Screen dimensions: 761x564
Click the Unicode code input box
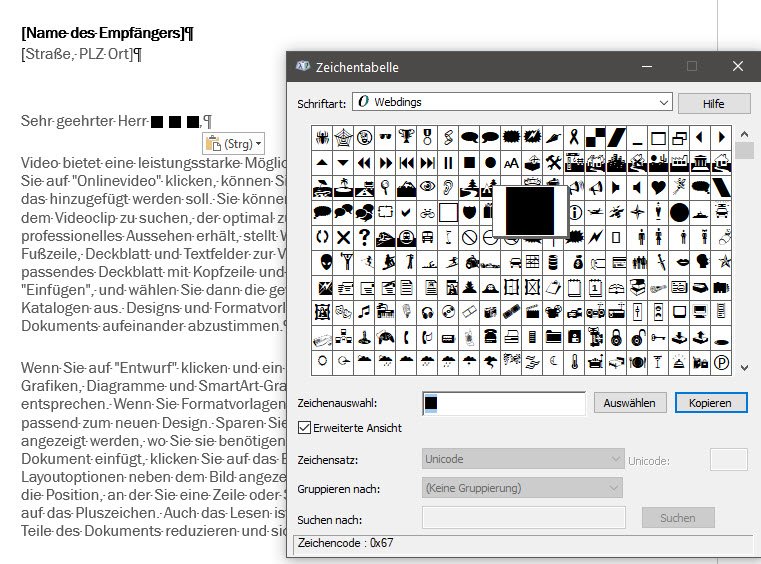point(728,460)
